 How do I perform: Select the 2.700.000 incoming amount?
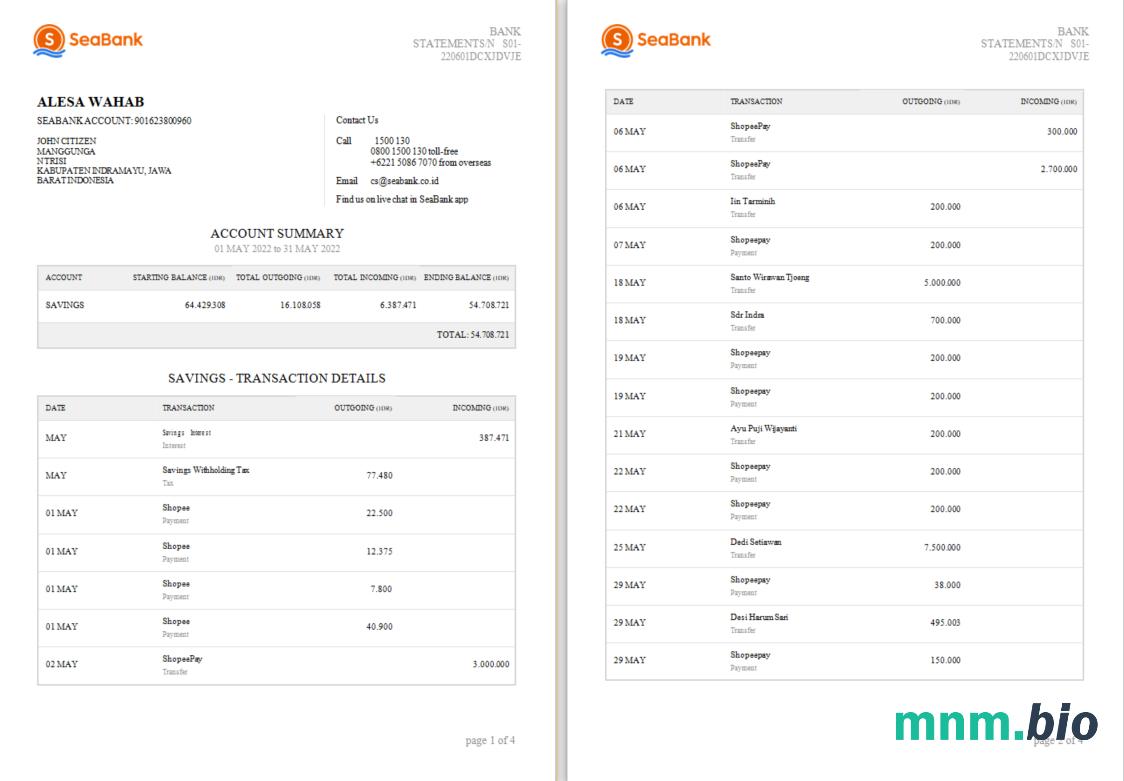tap(1058, 169)
